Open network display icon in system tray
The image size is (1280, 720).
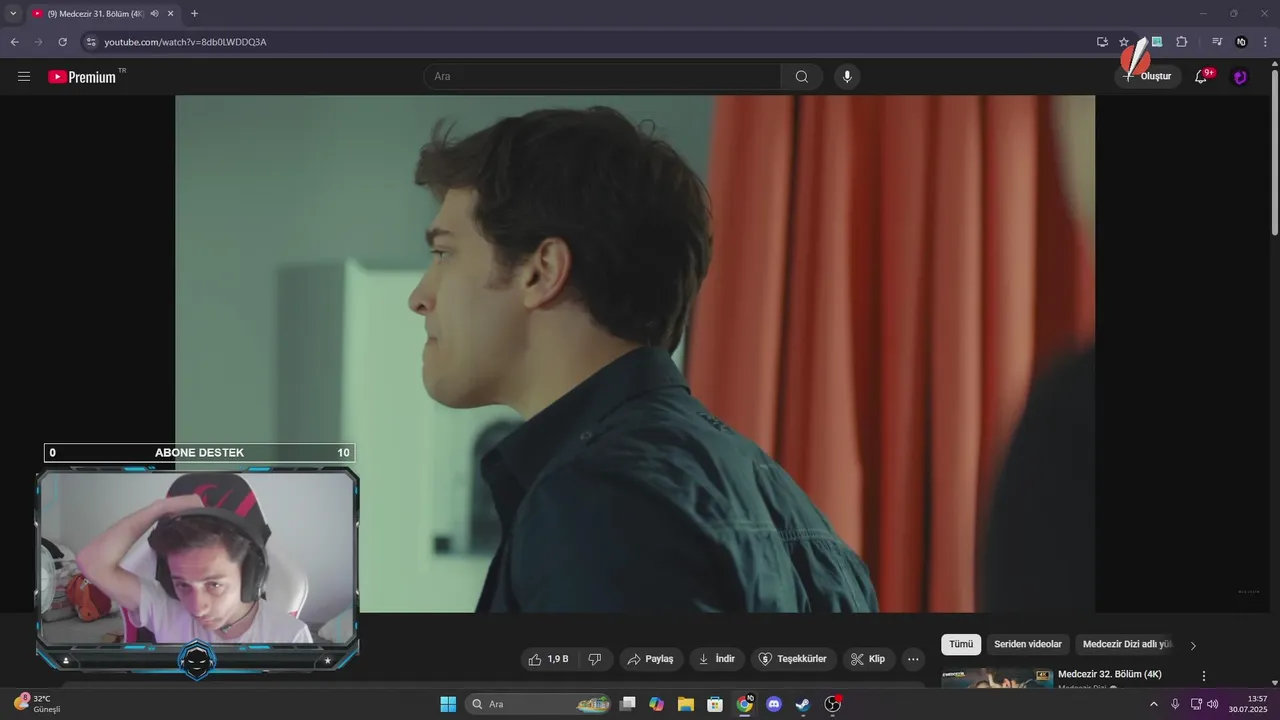pyautogui.click(x=1196, y=704)
